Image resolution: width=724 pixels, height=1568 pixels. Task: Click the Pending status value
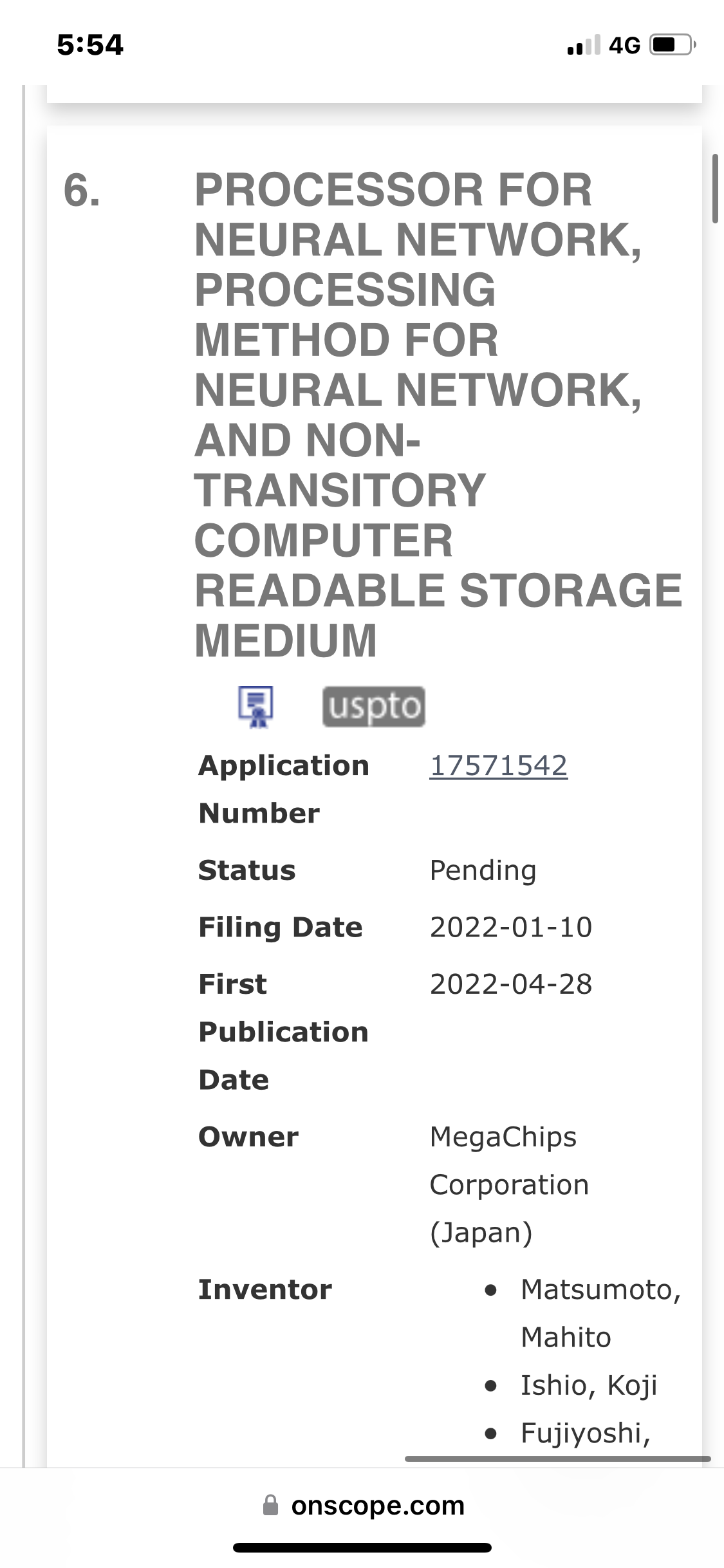click(483, 870)
